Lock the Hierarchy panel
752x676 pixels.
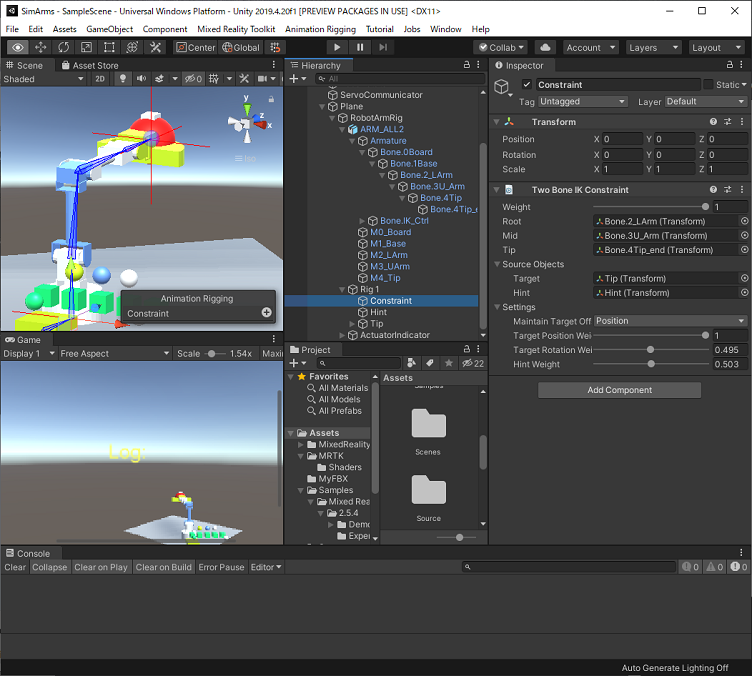coord(467,65)
